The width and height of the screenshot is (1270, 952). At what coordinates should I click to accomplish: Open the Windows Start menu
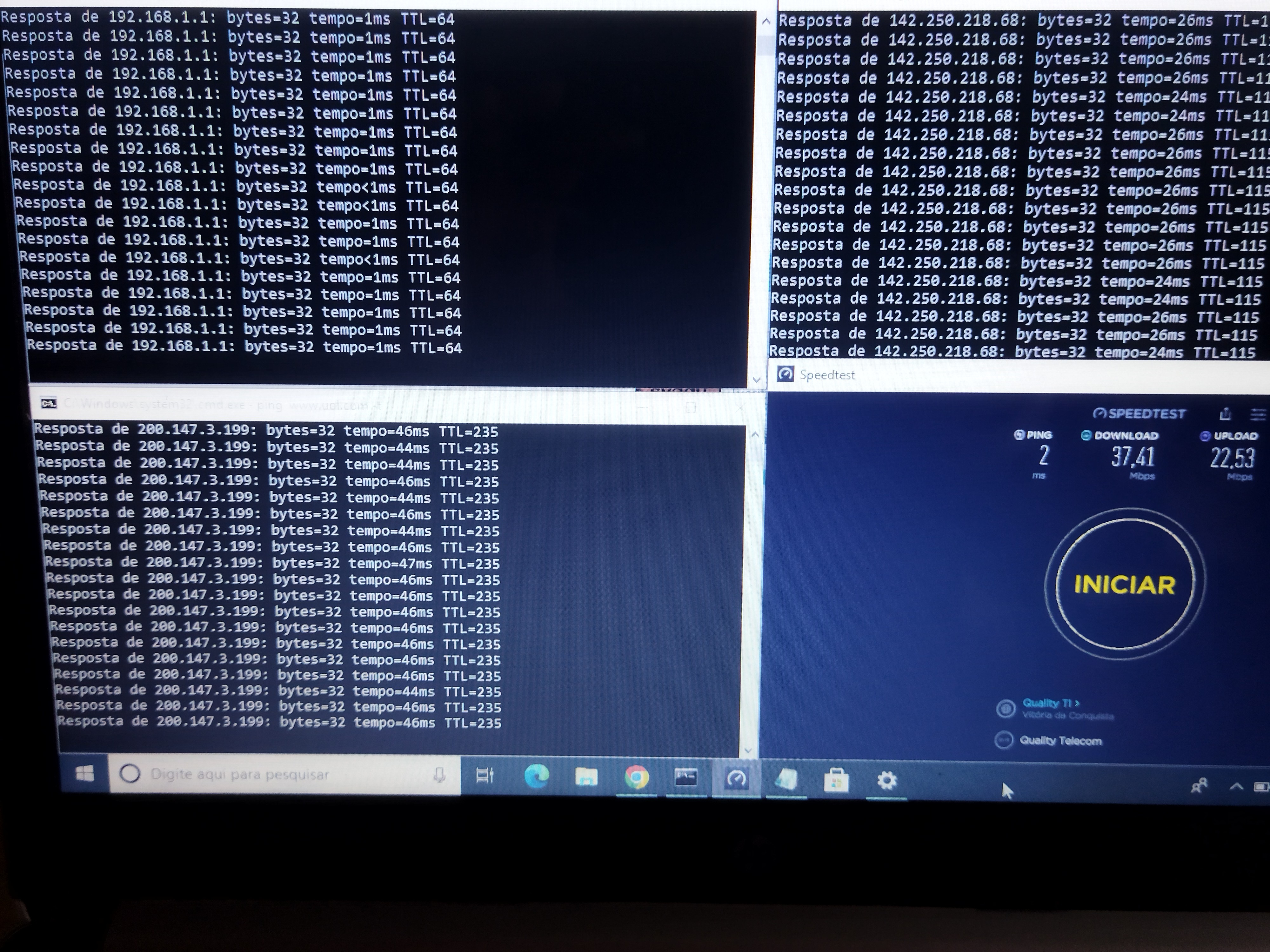85,774
